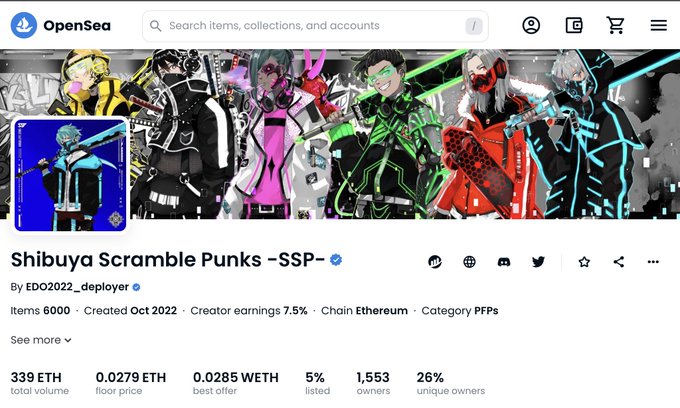680x408 pixels.
Task: Visit the collection website globe icon
Action: pyautogui.click(x=469, y=261)
